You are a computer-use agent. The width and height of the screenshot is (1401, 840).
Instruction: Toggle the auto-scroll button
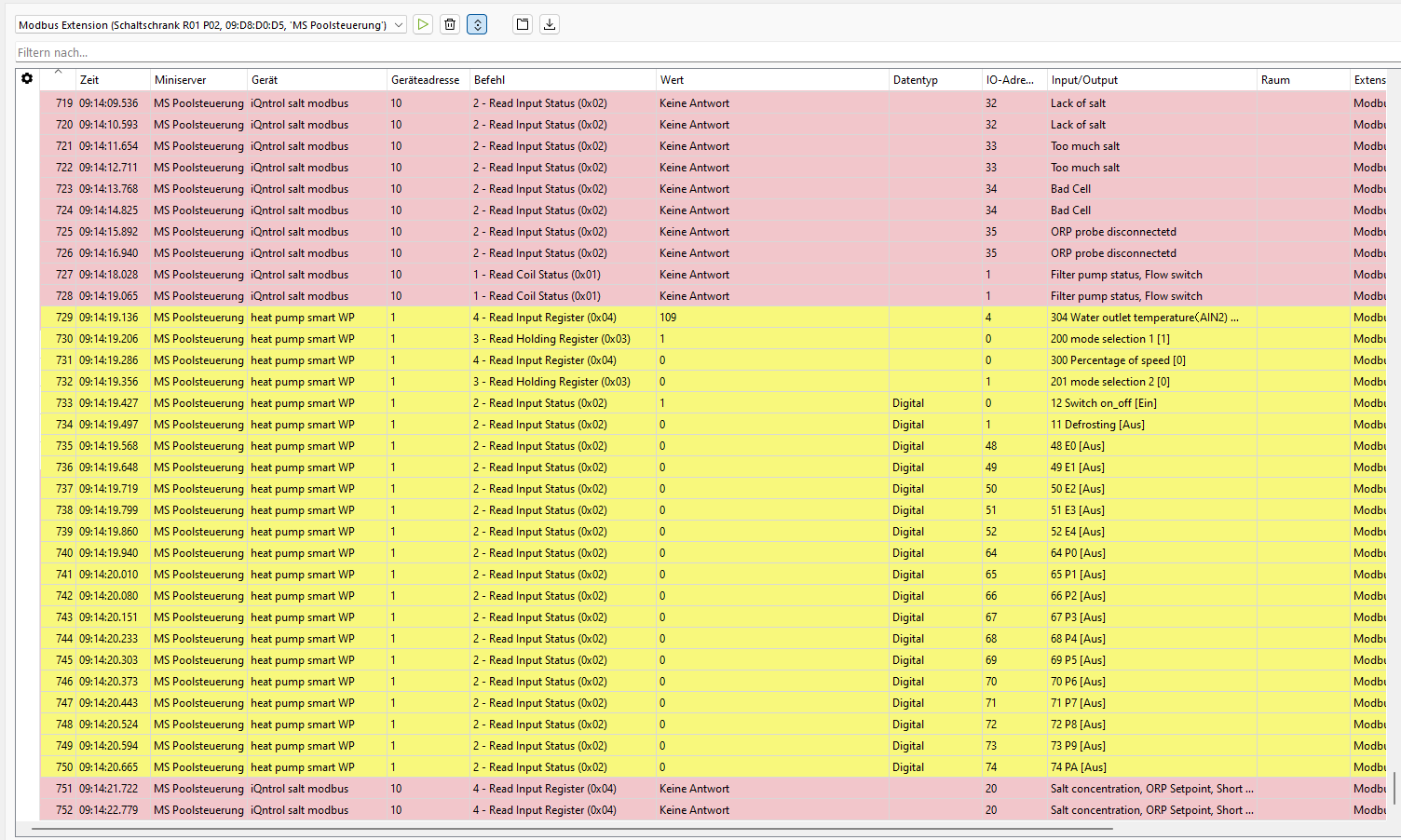(477, 24)
